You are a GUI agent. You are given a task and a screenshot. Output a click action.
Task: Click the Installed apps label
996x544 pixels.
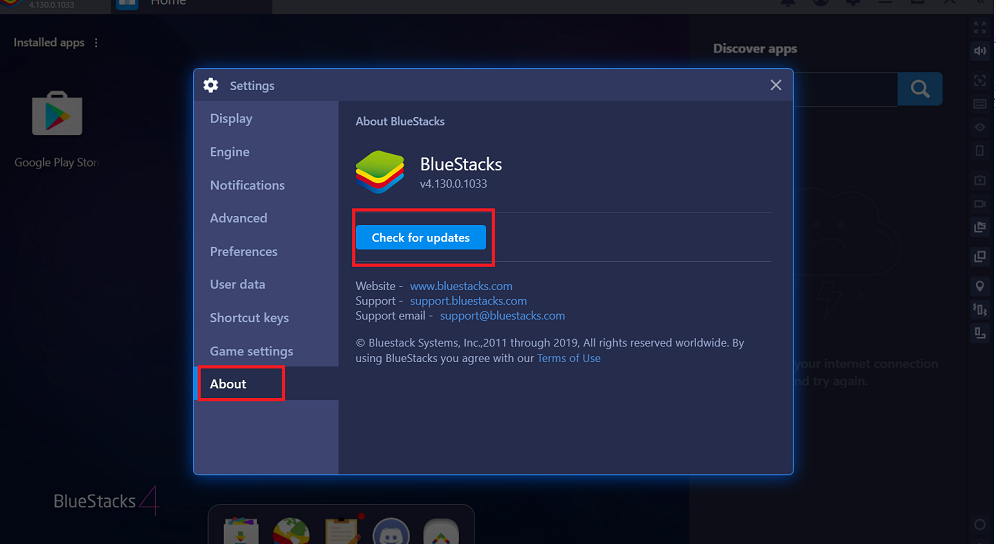coord(49,43)
